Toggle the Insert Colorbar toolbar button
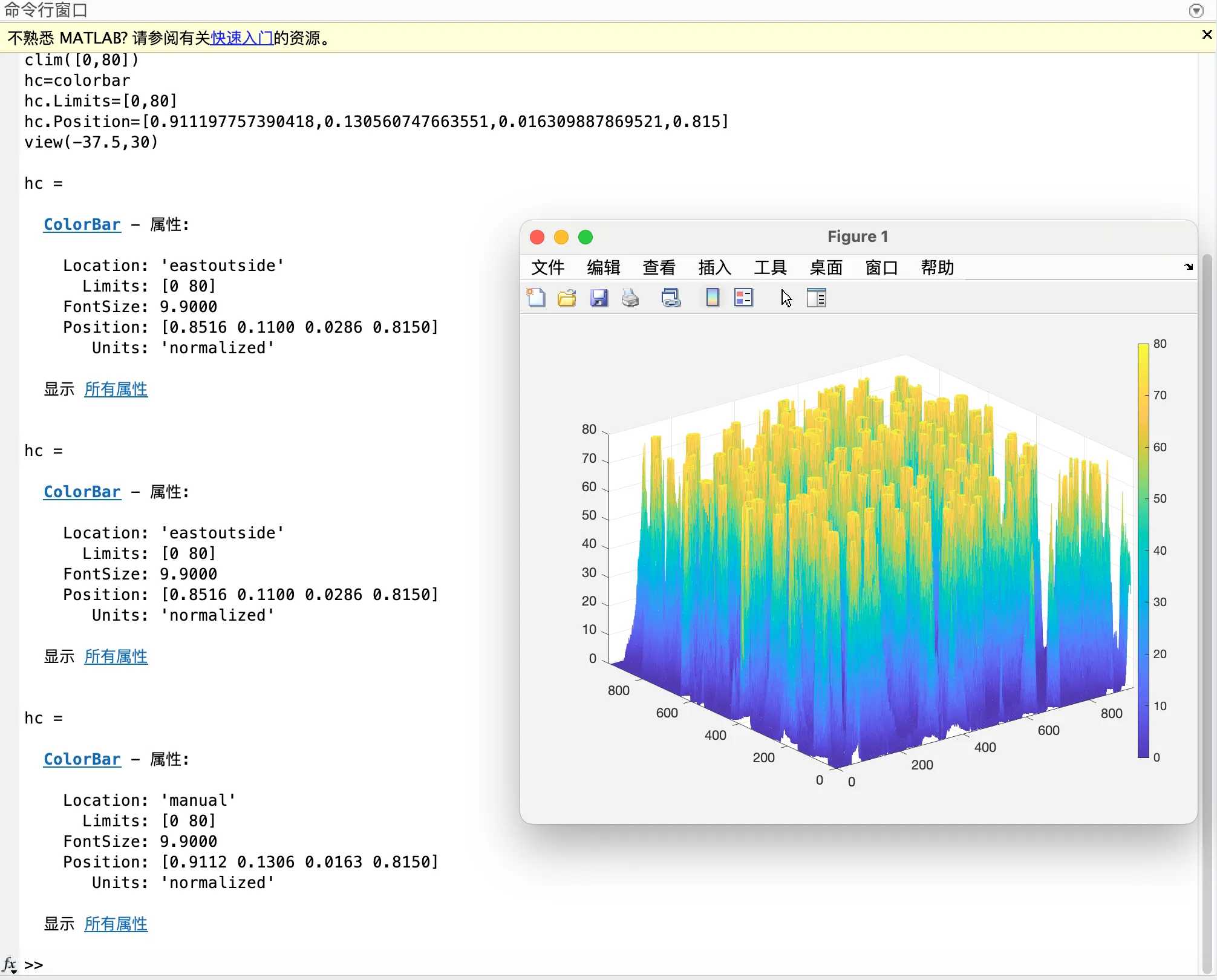 713,298
